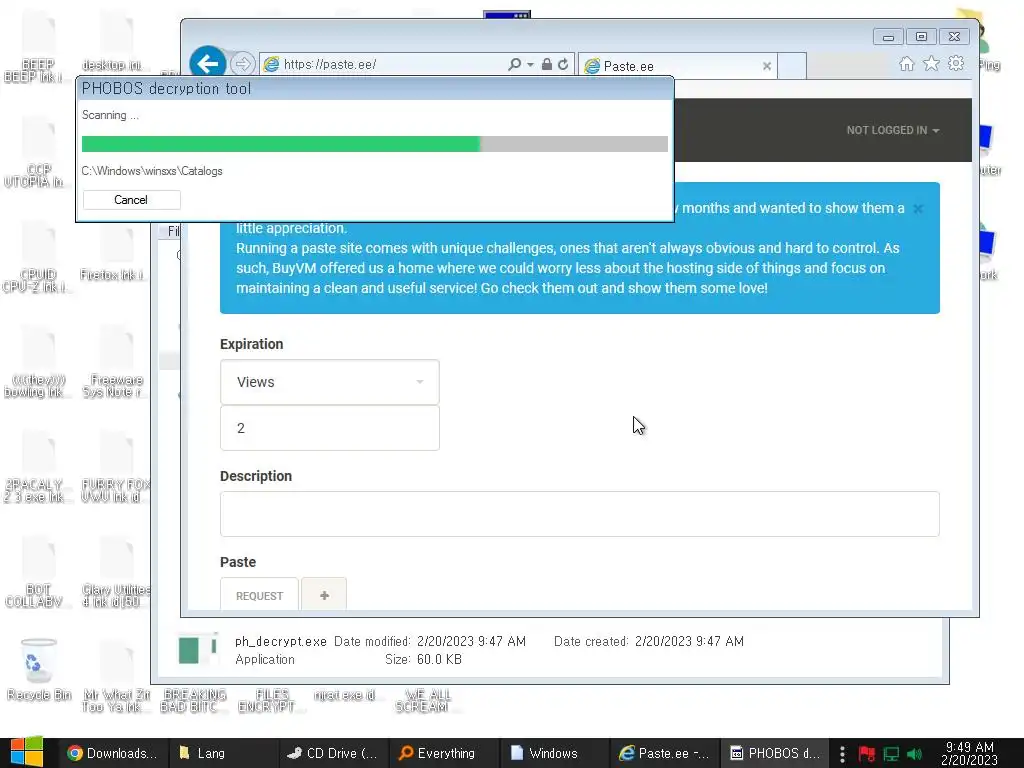The width and height of the screenshot is (1024, 768).
Task: Open FURRY FOX UWU desktop shortcut
Action: click(116, 469)
